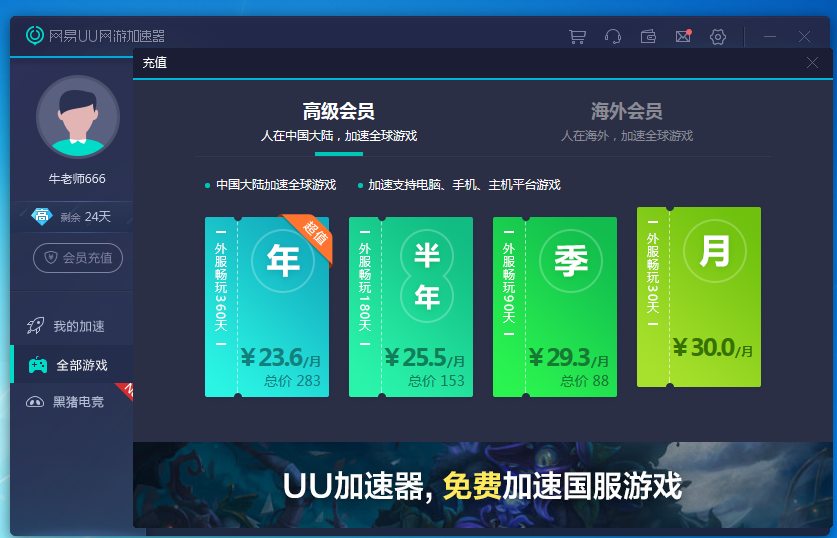
Task: Click the ¥23.6/月 price
Action: pos(281,358)
